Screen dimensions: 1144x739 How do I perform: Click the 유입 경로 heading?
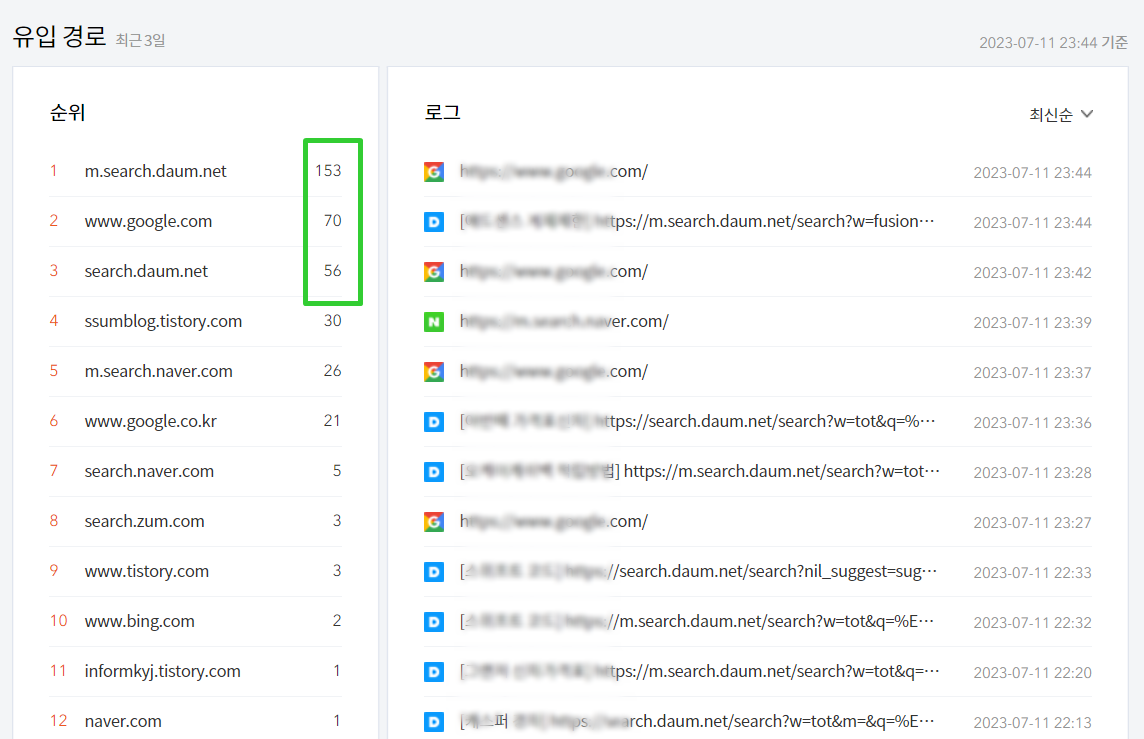(x=59, y=36)
